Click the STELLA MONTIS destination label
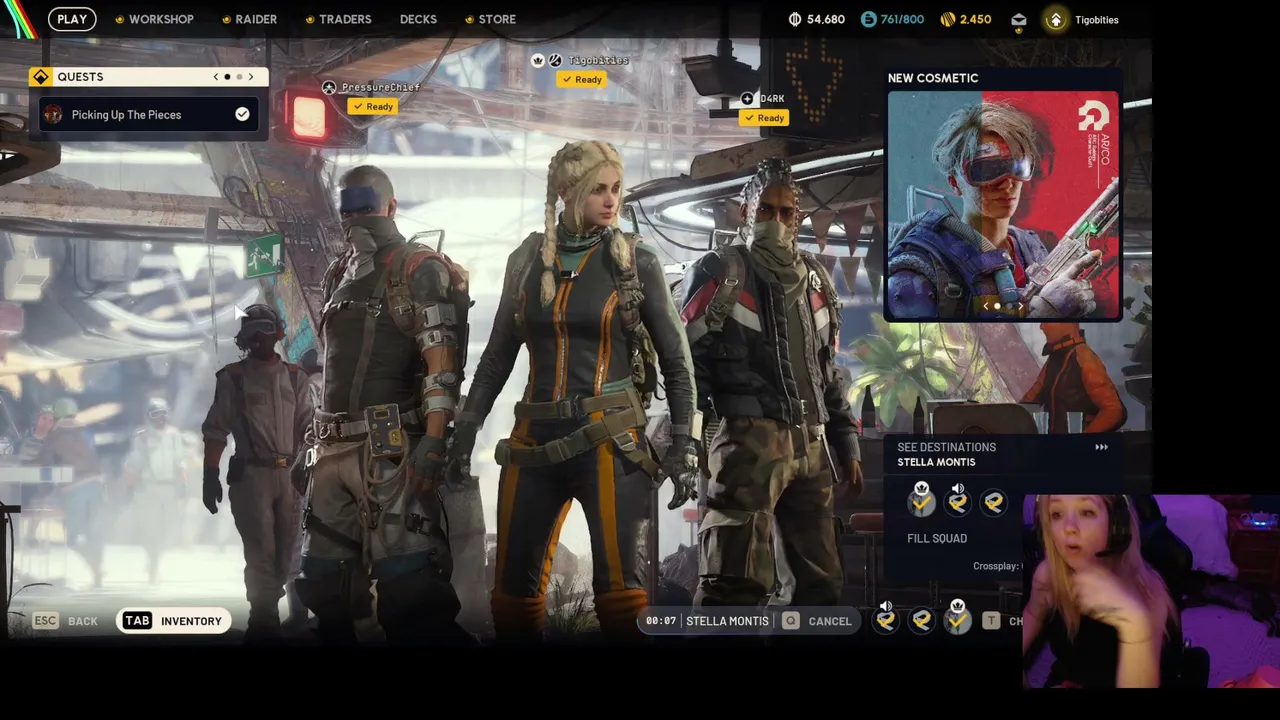Viewport: 1280px width, 720px height. coord(936,462)
